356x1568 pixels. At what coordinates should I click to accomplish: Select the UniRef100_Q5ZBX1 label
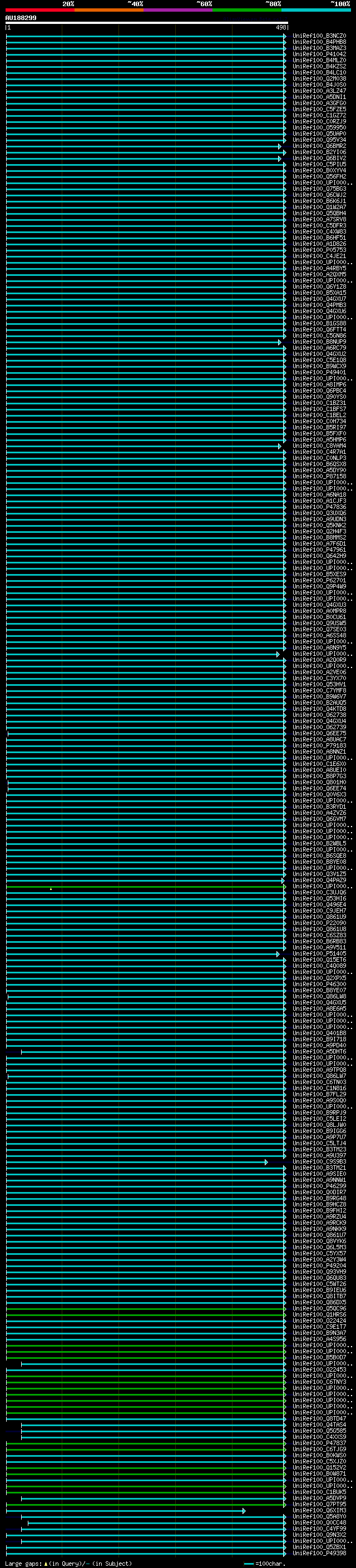click(319, 1547)
